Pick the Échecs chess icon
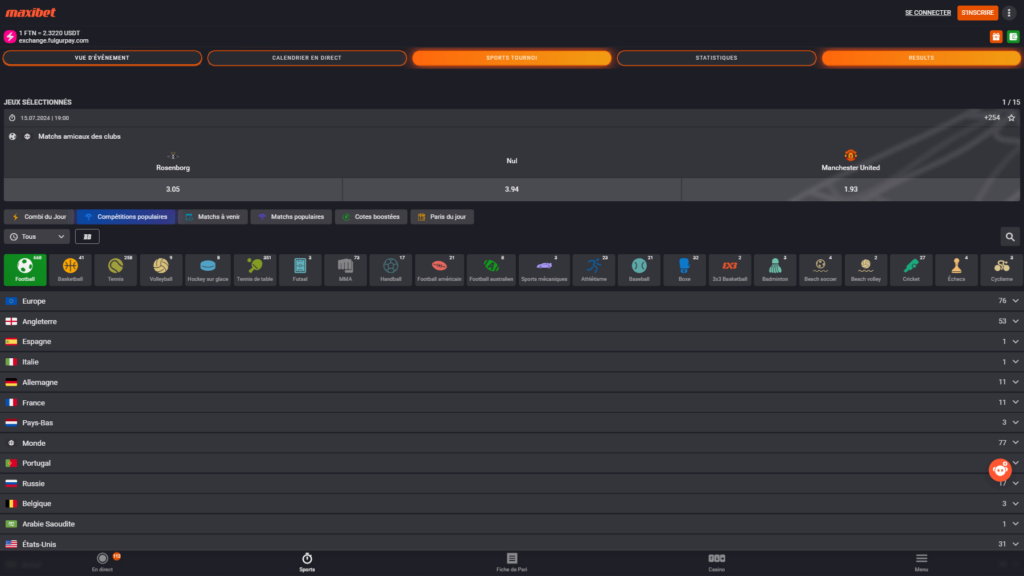Image resolution: width=1024 pixels, height=576 pixels. [x=957, y=269]
